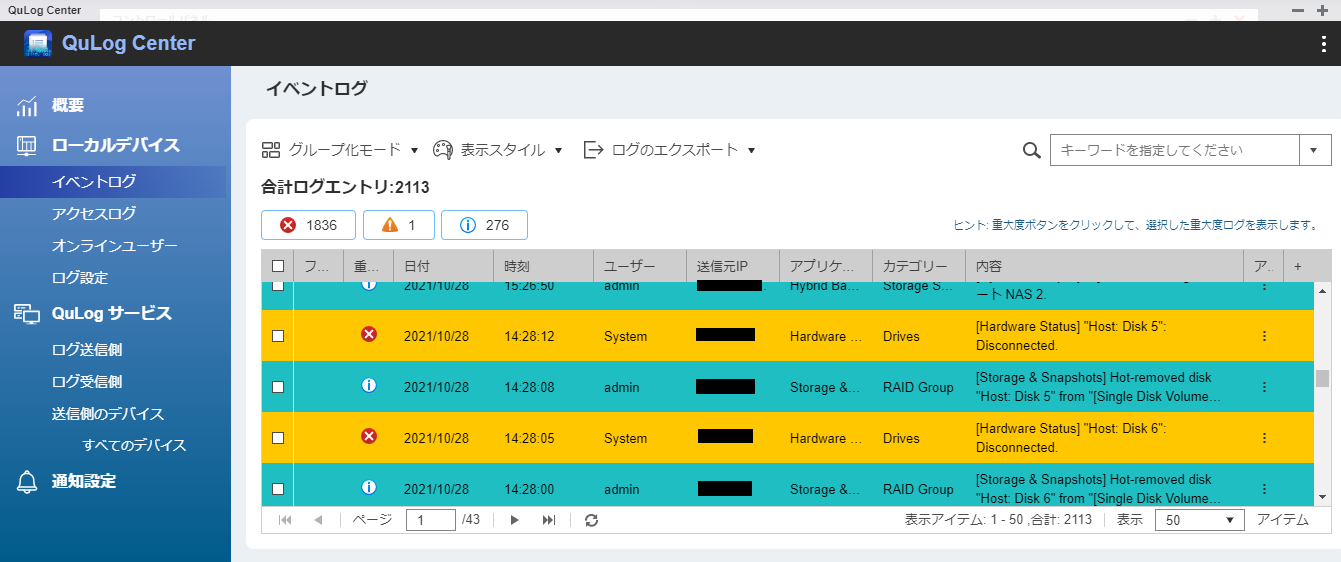The height and width of the screenshot is (562, 1341).
Task: Open action menu for 14:28:12 log row
Action: point(1264,336)
